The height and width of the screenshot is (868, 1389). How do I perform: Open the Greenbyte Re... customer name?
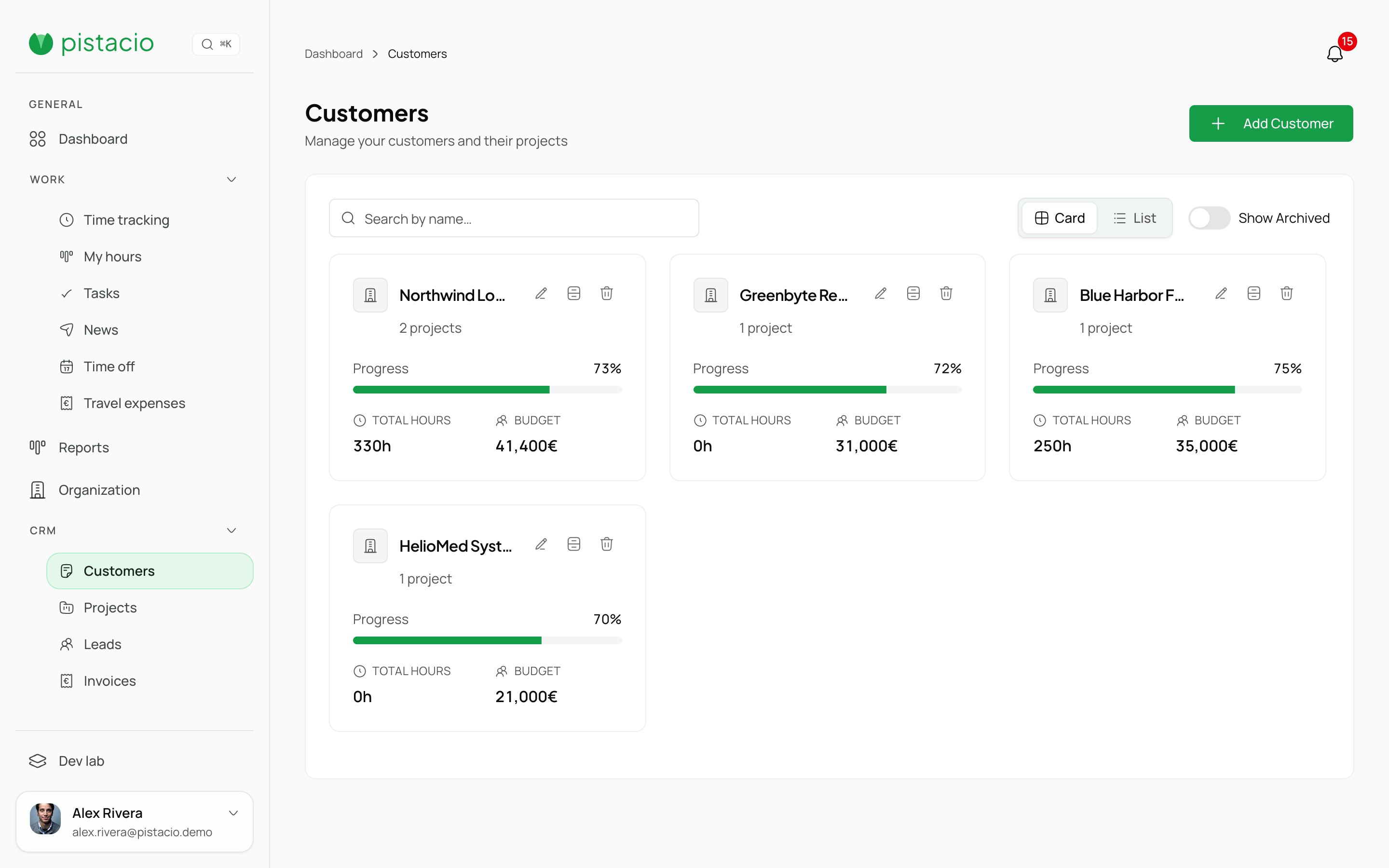point(793,295)
